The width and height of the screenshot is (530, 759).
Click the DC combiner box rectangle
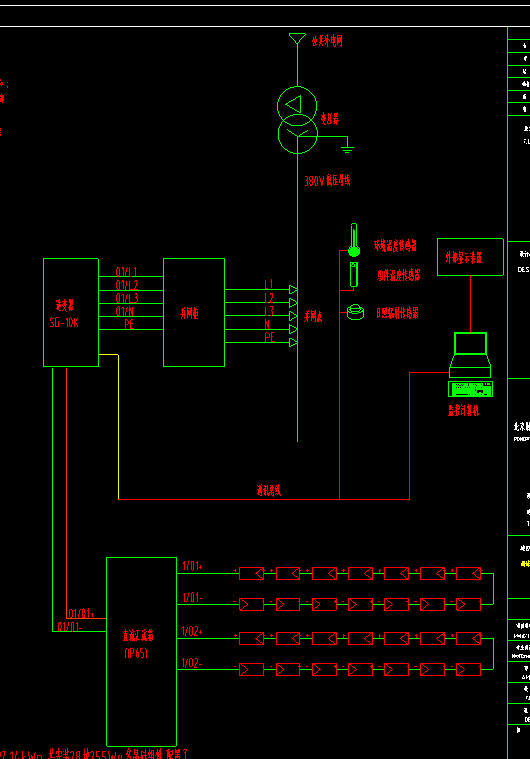(141, 652)
